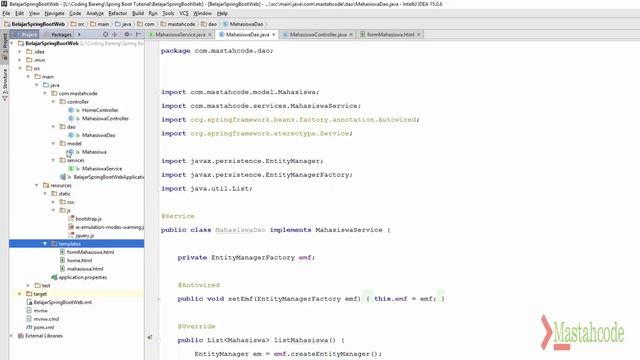Image resolution: width=640 pixels, height=360 pixels.
Task: Click the MahasiswaController class icon in tree
Action: [71, 118]
